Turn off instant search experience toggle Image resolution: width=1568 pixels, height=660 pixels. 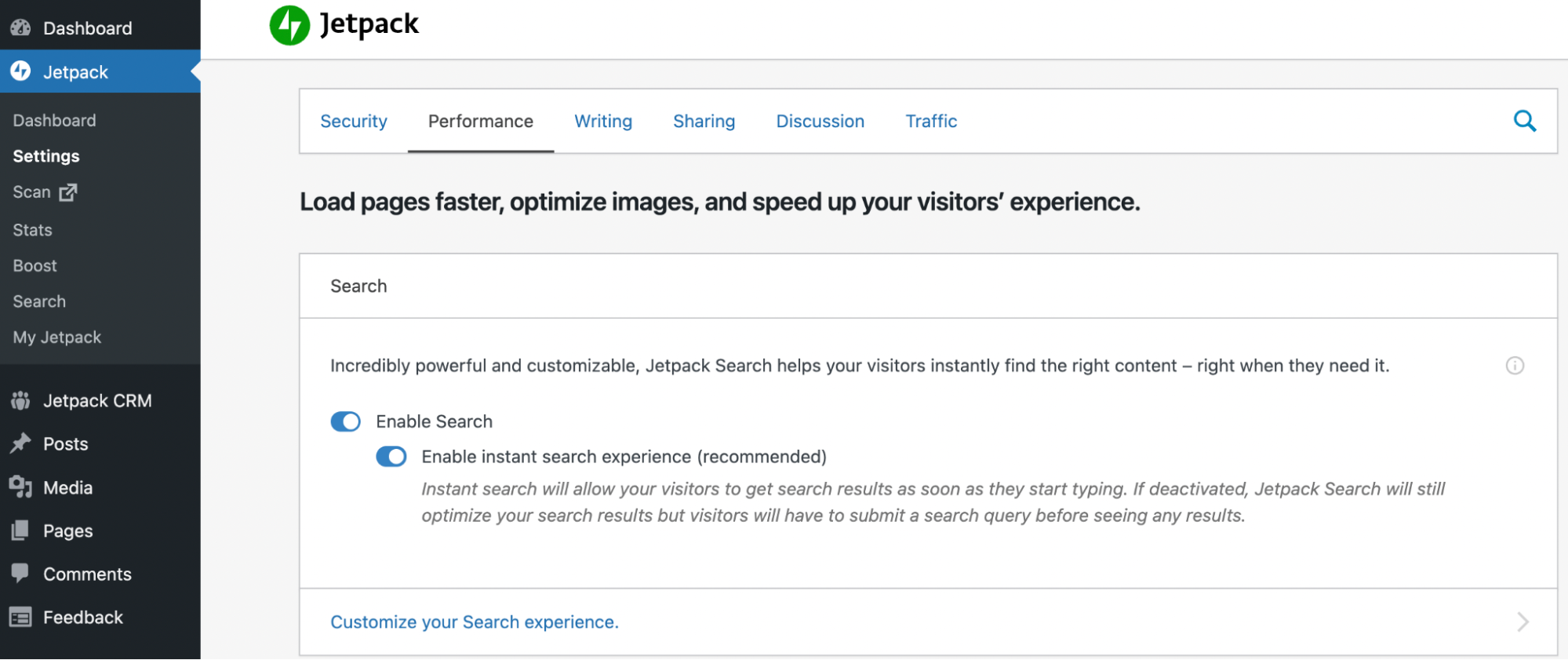(x=391, y=457)
